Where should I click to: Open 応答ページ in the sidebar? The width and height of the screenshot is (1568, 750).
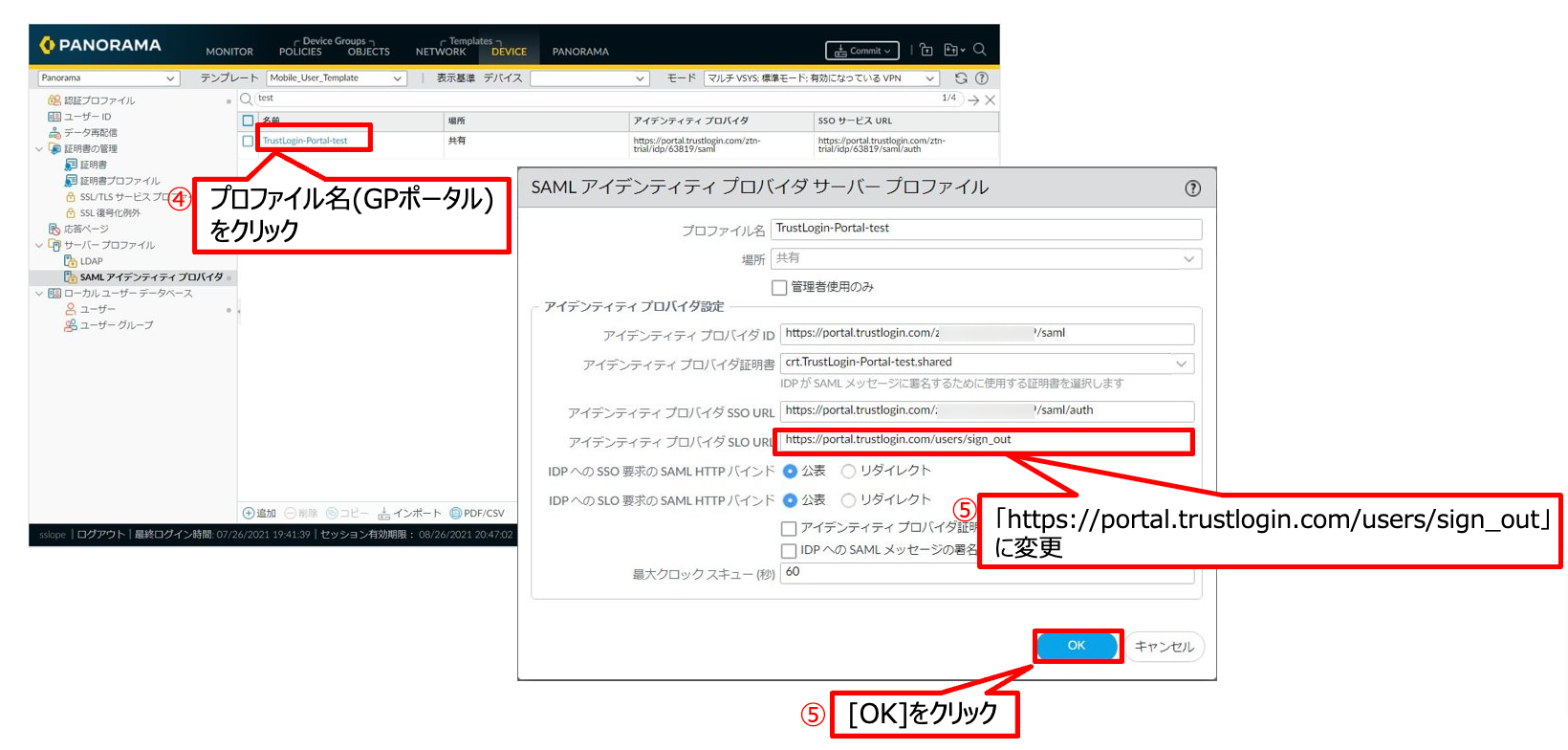(85, 229)
